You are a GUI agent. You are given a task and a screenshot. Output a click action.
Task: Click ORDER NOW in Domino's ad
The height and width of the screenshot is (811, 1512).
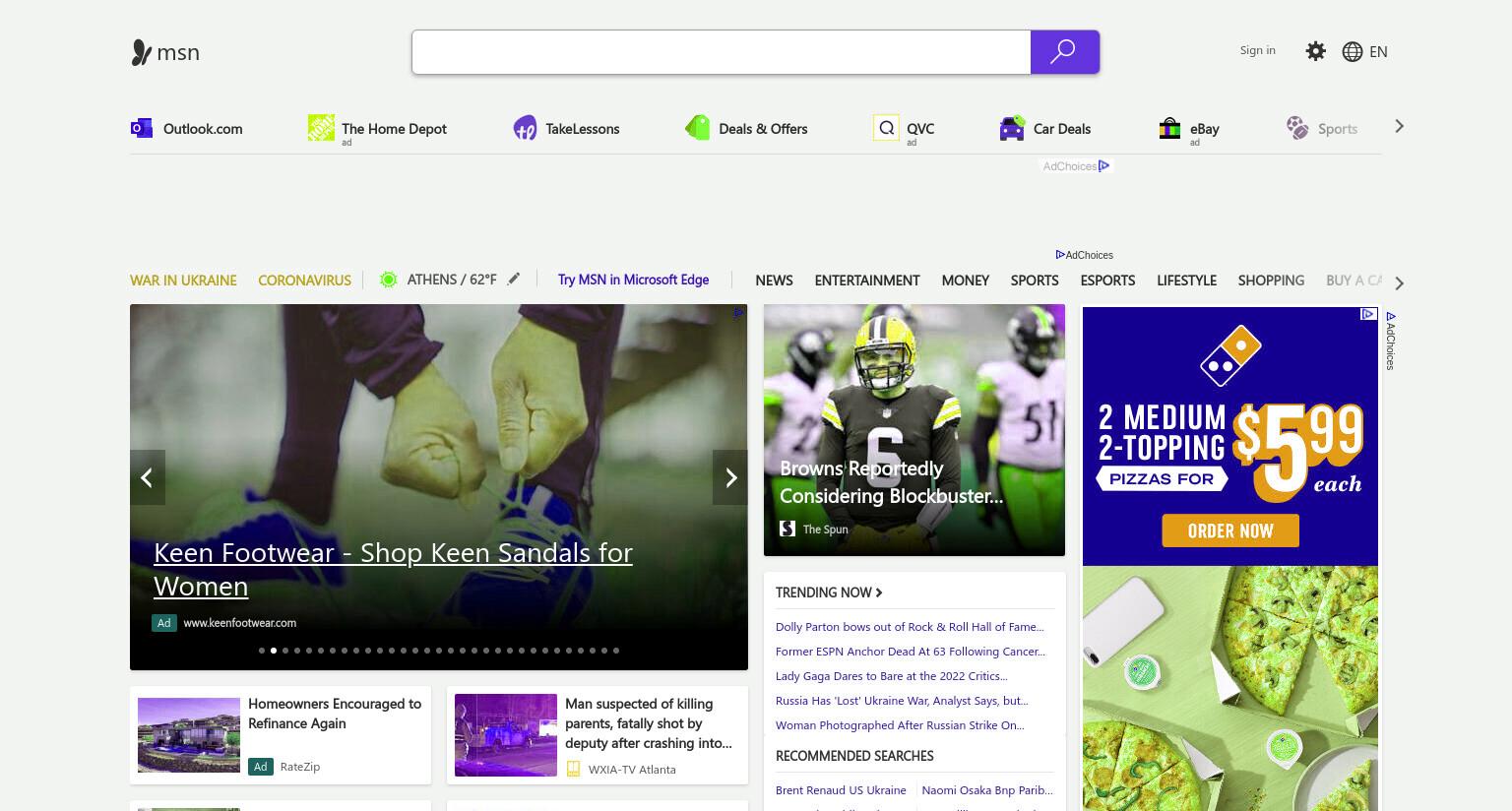[x=1230, y=530]
